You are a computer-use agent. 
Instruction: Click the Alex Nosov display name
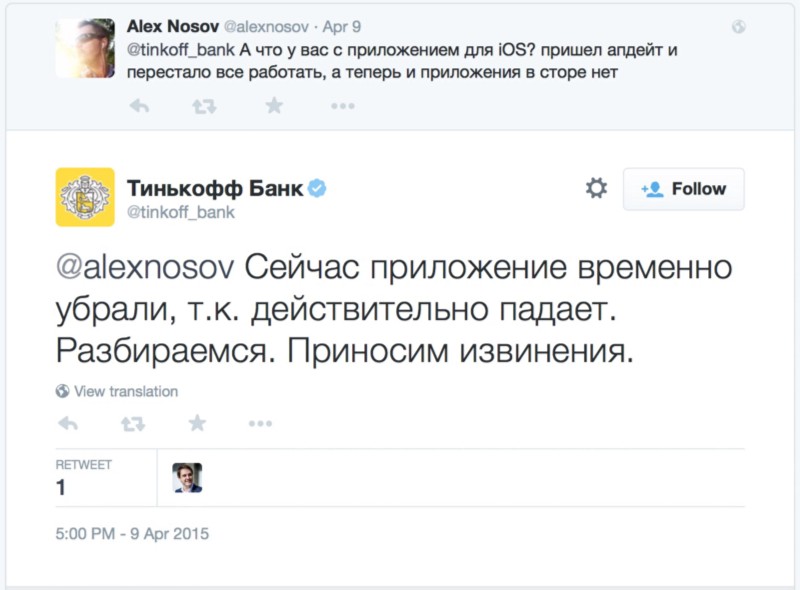pyautogui.click(x=165, y=23)
